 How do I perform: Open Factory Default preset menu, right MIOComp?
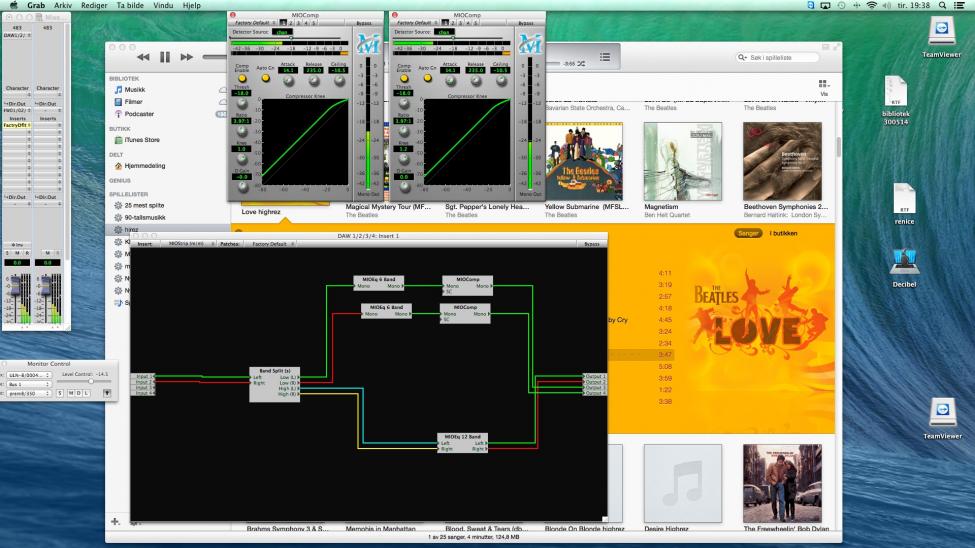pyautogui.click(x=417, y=23)
